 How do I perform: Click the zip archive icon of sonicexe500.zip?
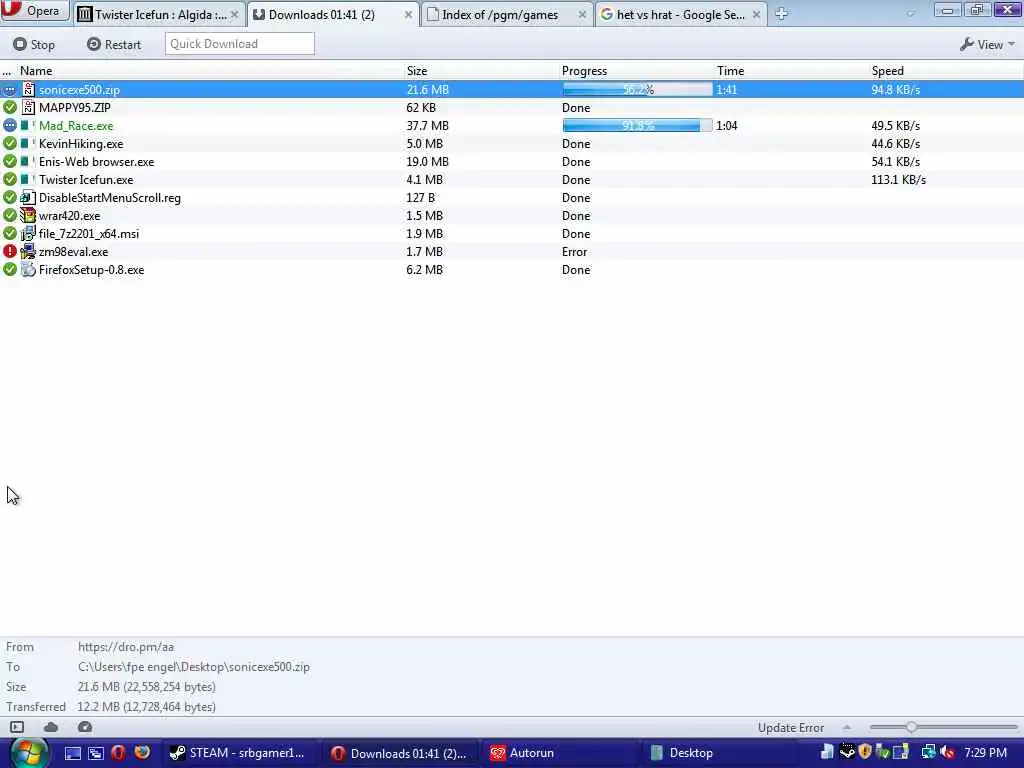pyautogui.click(x=28, y=89)
